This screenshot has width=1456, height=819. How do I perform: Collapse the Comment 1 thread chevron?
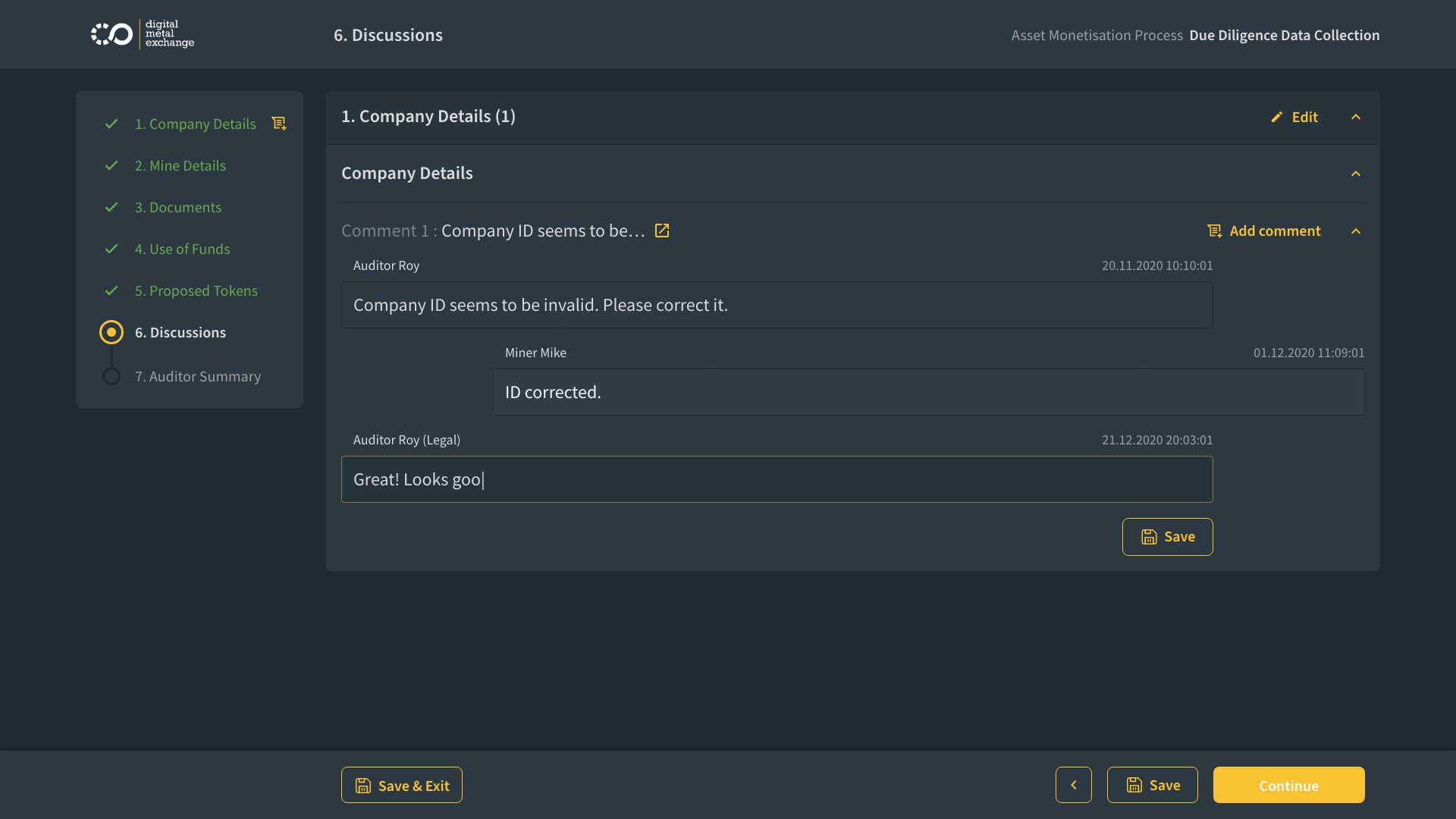click(1356, 231)
